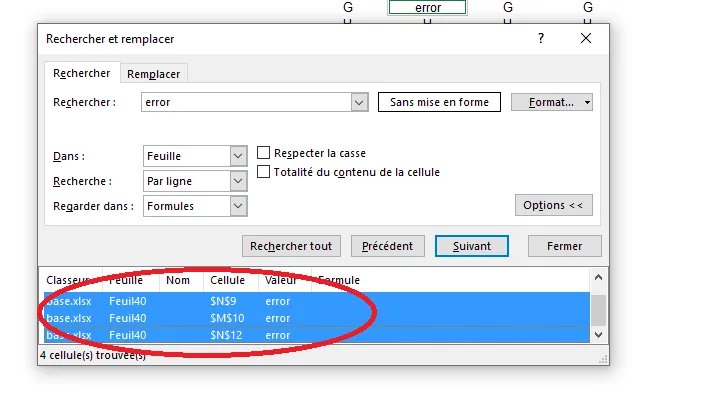
Task: Select result row with cell $M$10
Action: (317, 318)
